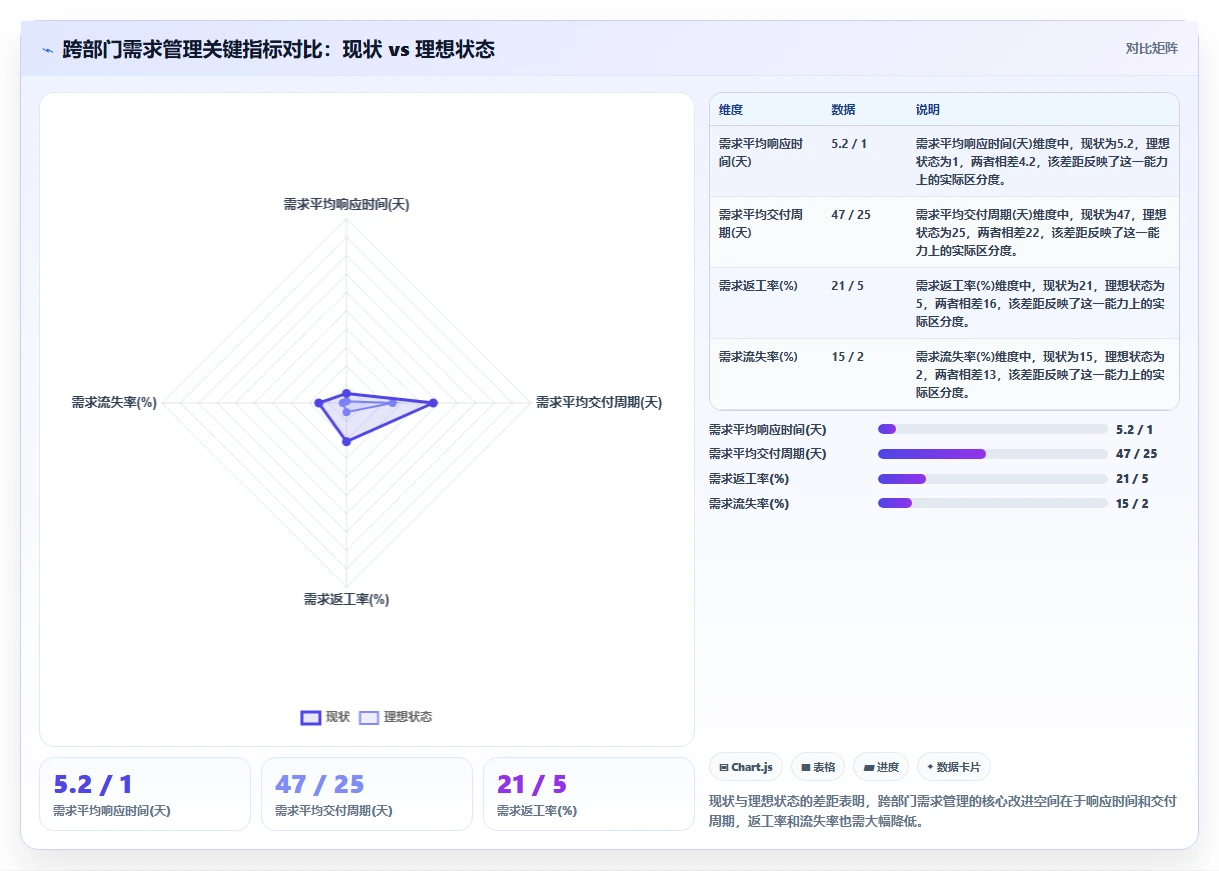Click the 47 / 25 data card
This screenshot has height=871, width=1219.
[x=367, y=794]
